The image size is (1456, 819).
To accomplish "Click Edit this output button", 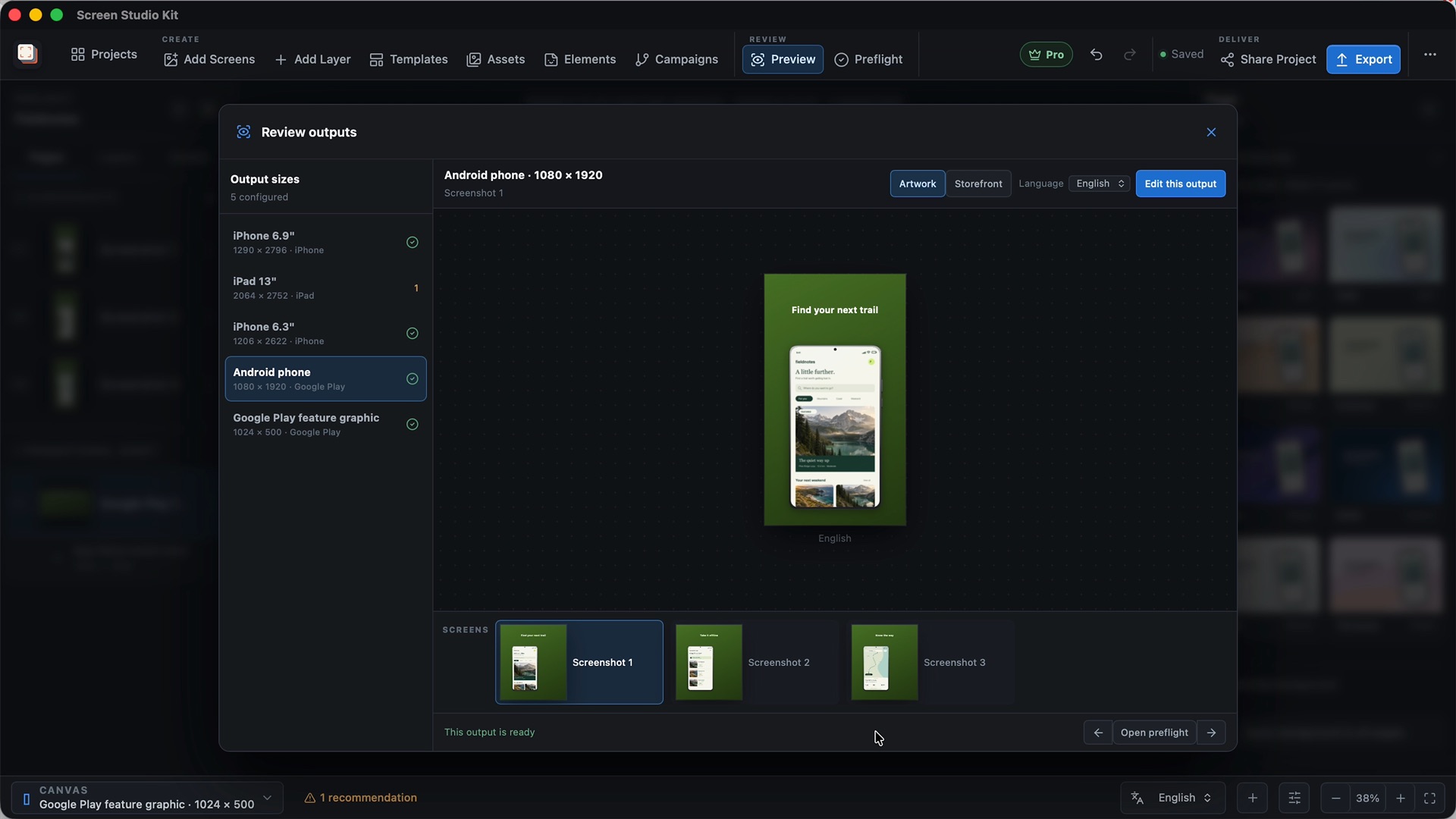I will click(x=1180, y=184).
